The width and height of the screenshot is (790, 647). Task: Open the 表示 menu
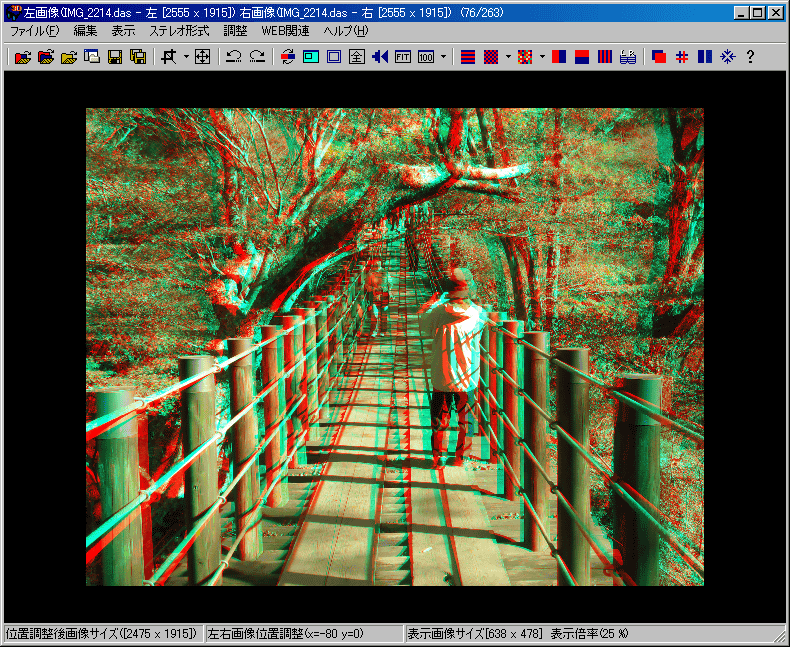[123, 31]
